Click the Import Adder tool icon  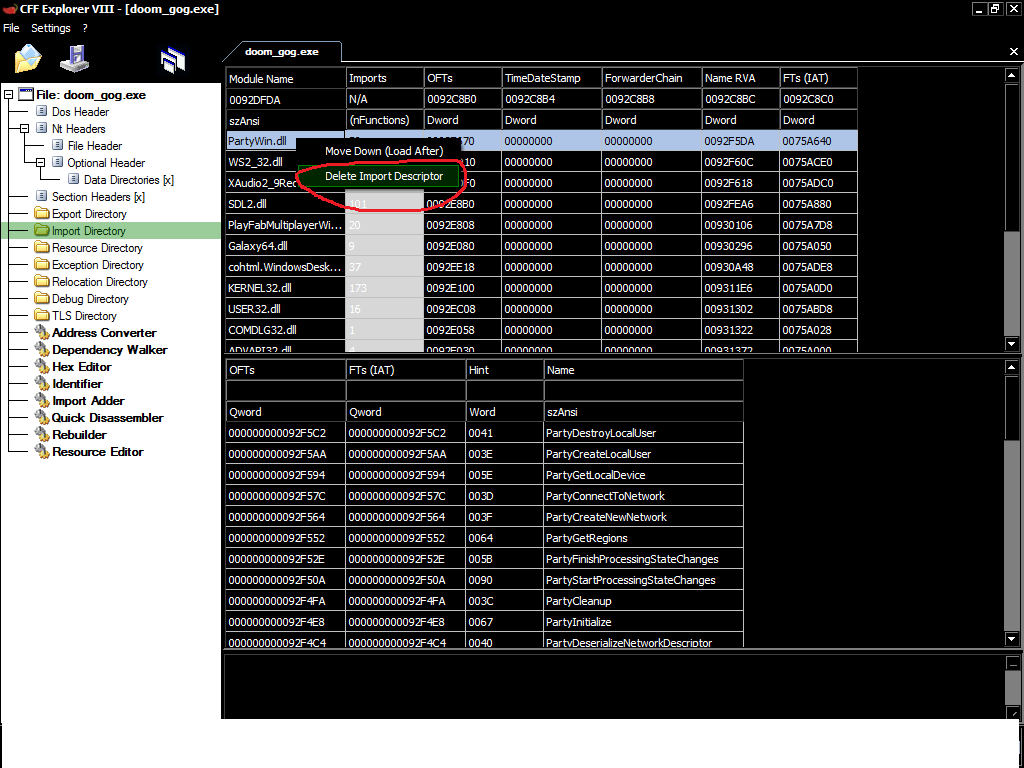(x=42, y=400)
